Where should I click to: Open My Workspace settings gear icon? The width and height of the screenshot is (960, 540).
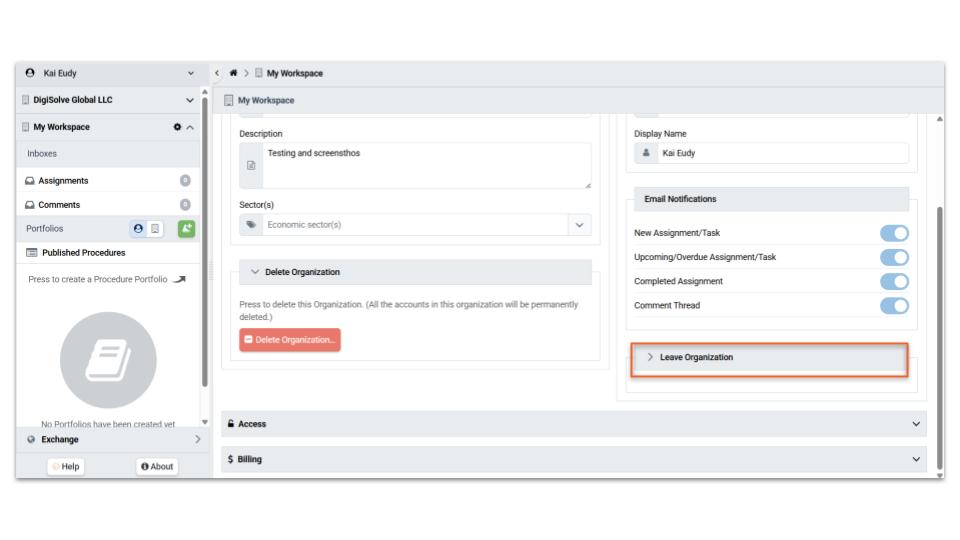pyautogui.click(x=177, y=127)
